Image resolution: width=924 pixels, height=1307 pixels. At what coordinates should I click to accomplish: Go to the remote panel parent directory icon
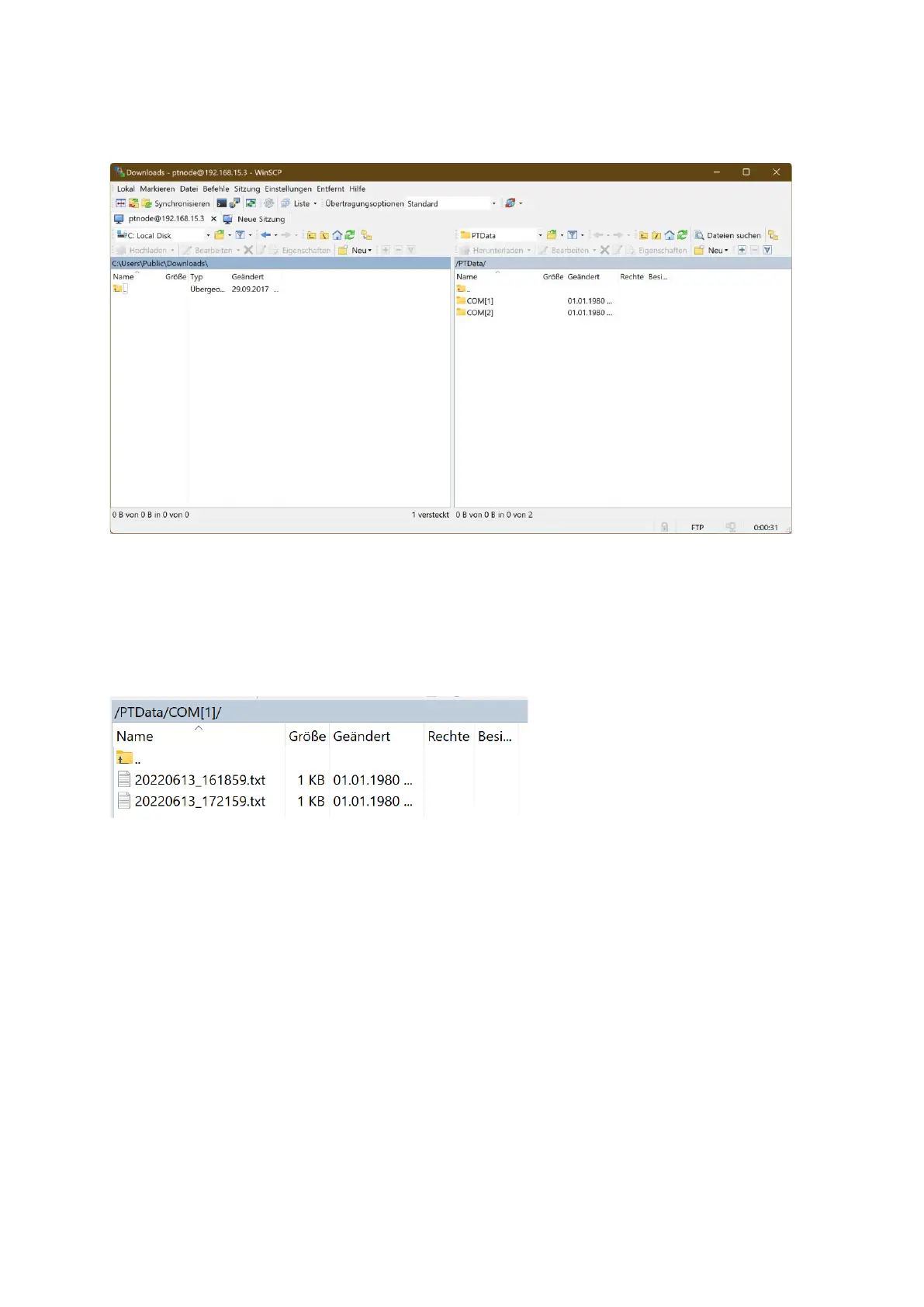tap(643, 235)
